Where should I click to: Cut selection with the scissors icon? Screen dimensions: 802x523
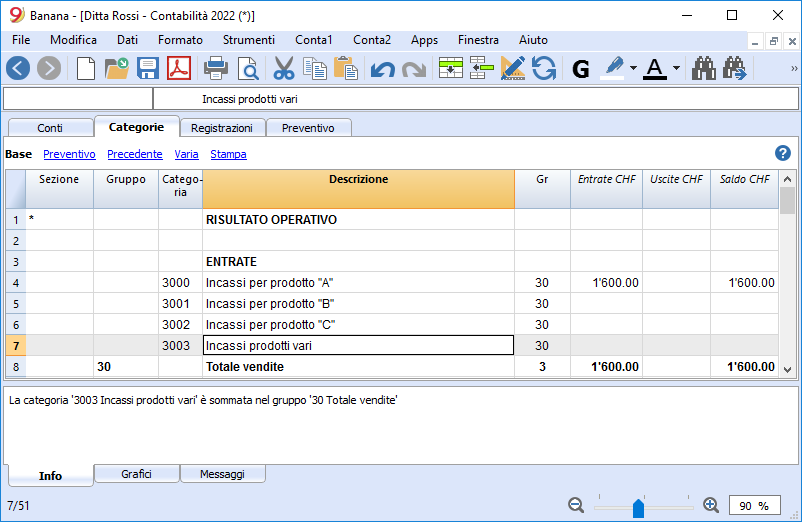[x=284, y=68]
